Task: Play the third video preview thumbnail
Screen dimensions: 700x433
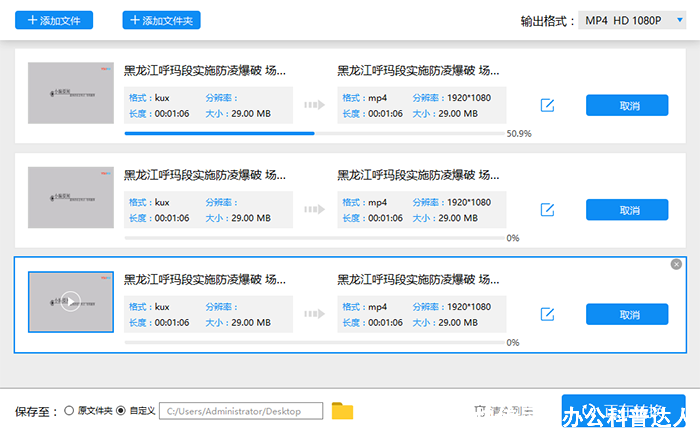Action: coord(71,301)
